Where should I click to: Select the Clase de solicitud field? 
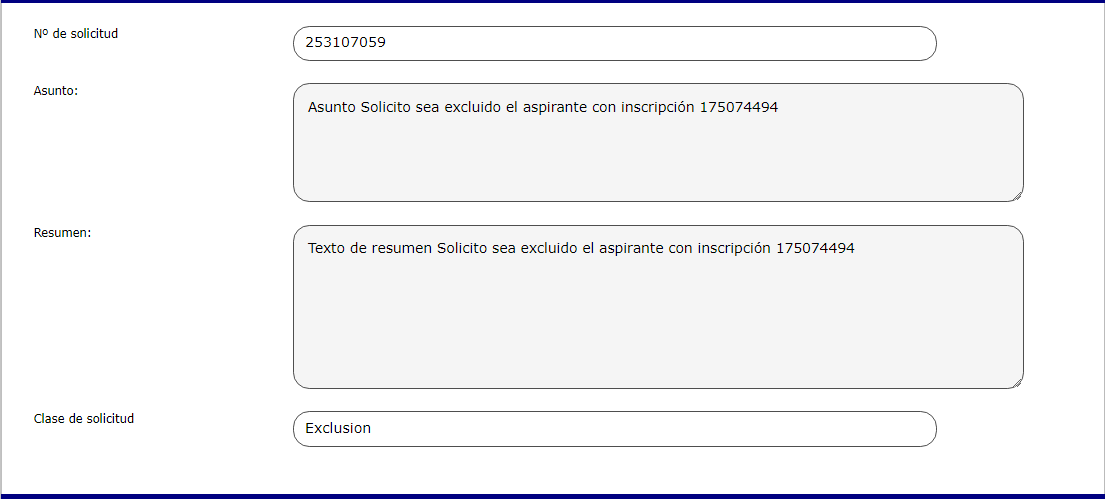(x=614, y=428)
